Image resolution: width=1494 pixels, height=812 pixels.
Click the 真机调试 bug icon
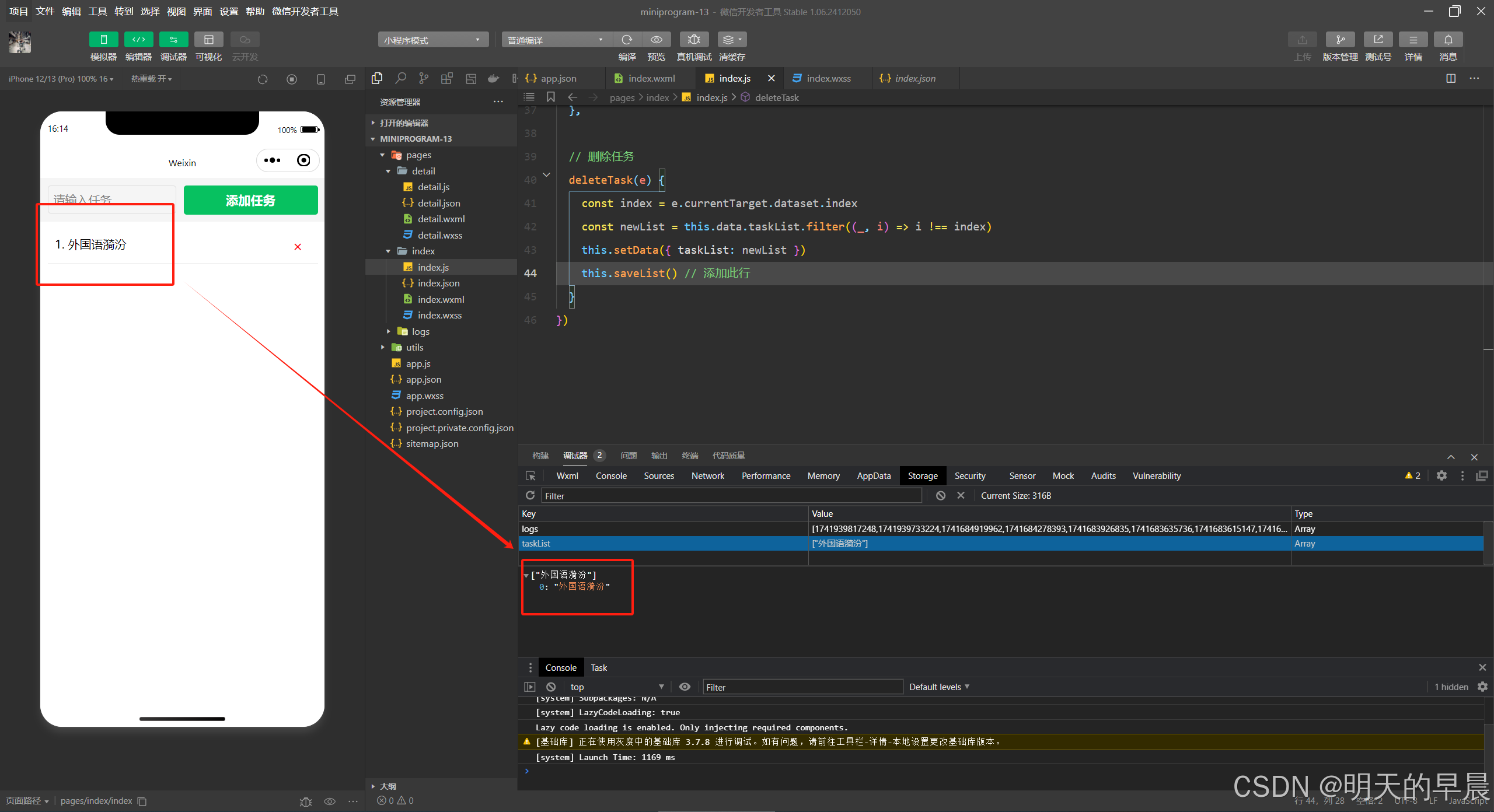pyautogui.click(x=694, y=40)
